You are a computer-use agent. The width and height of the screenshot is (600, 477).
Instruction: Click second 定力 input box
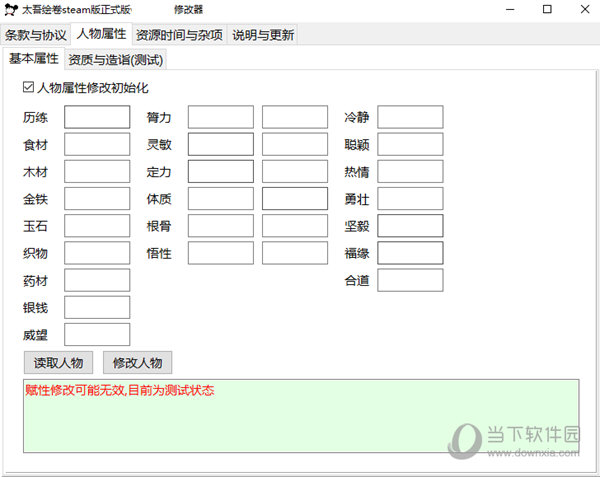(x=295, y=171)
